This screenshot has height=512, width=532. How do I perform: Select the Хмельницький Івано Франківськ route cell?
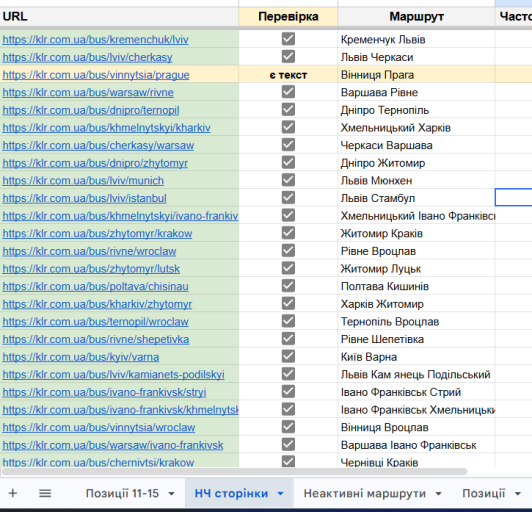tap(416, 215)
